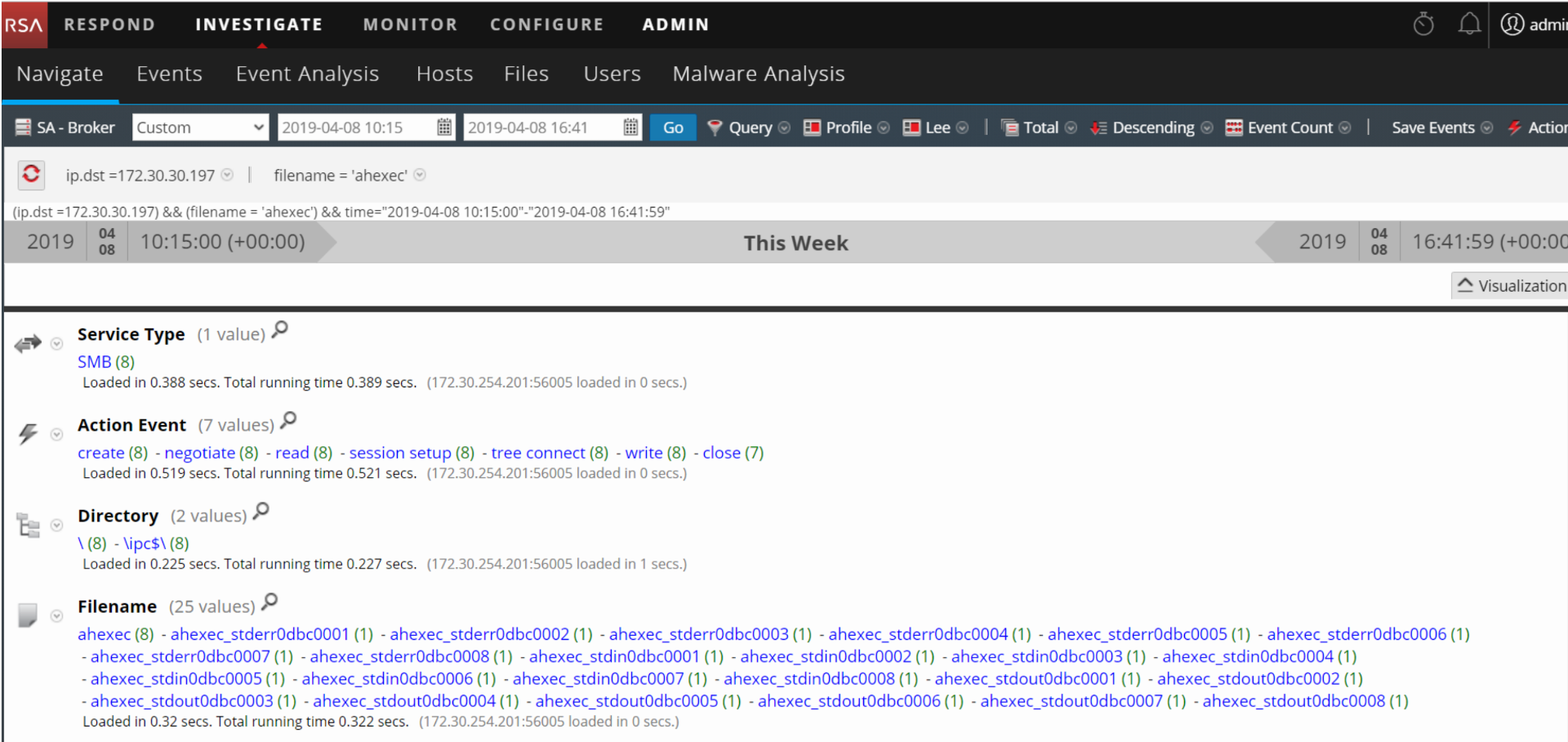Click search magnifier next to Service Type
Image resolution: width=1568 pixels, height=742 pixels.
point(280,330)
